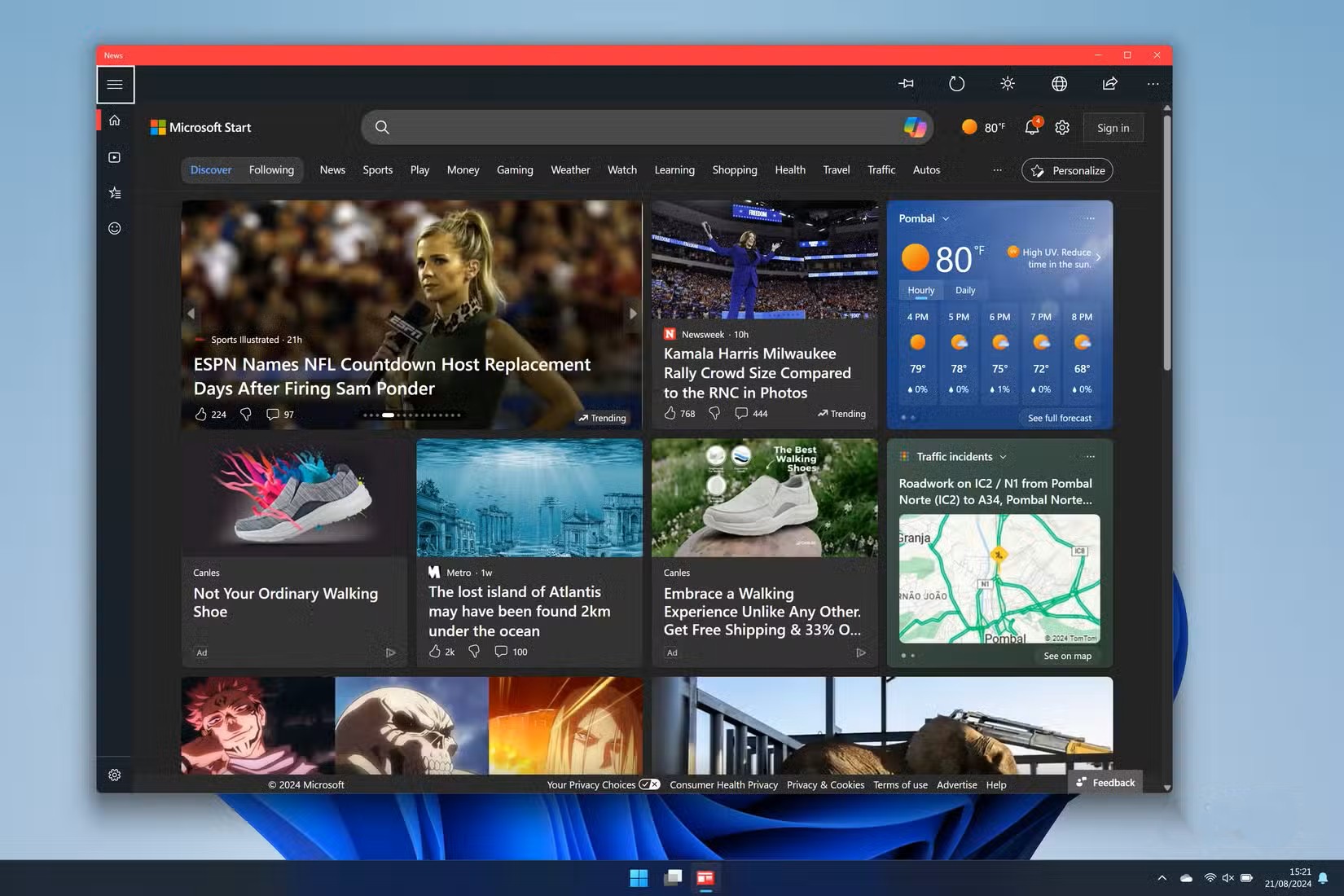
Task: Switch to the Sports tab
Action: pos(377,169)
